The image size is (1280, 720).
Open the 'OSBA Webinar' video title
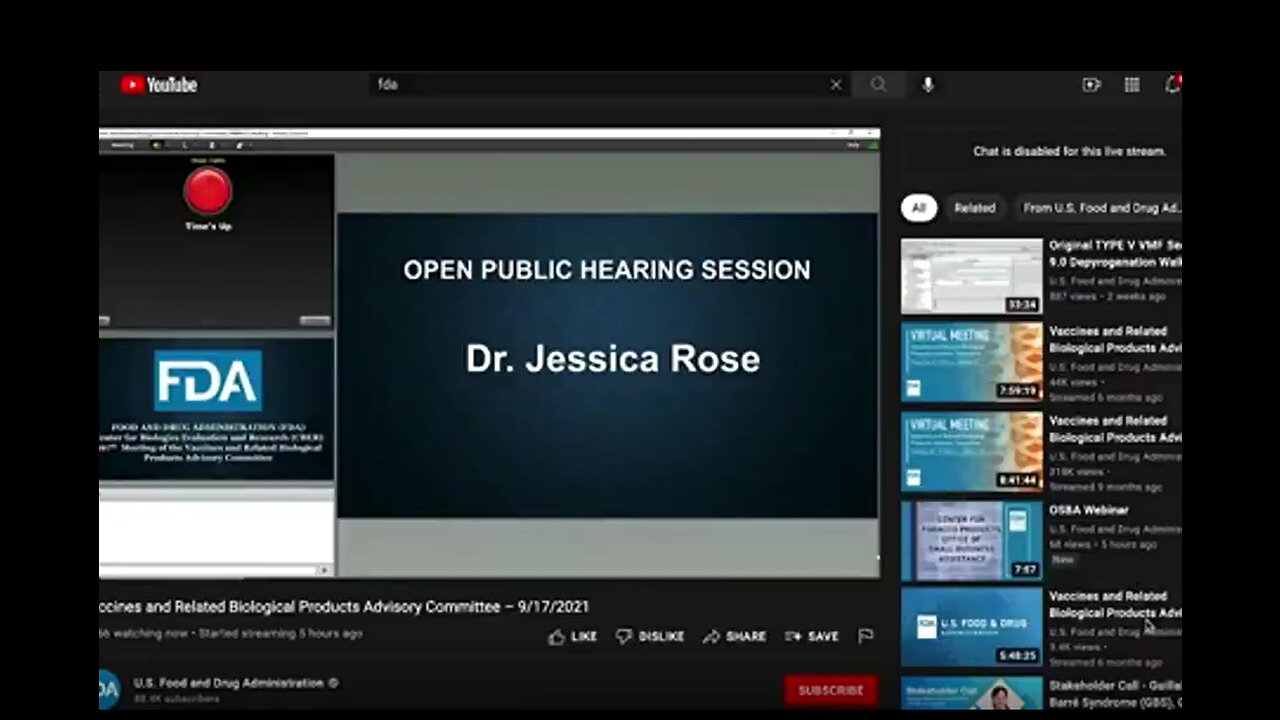pos(1089,510)
